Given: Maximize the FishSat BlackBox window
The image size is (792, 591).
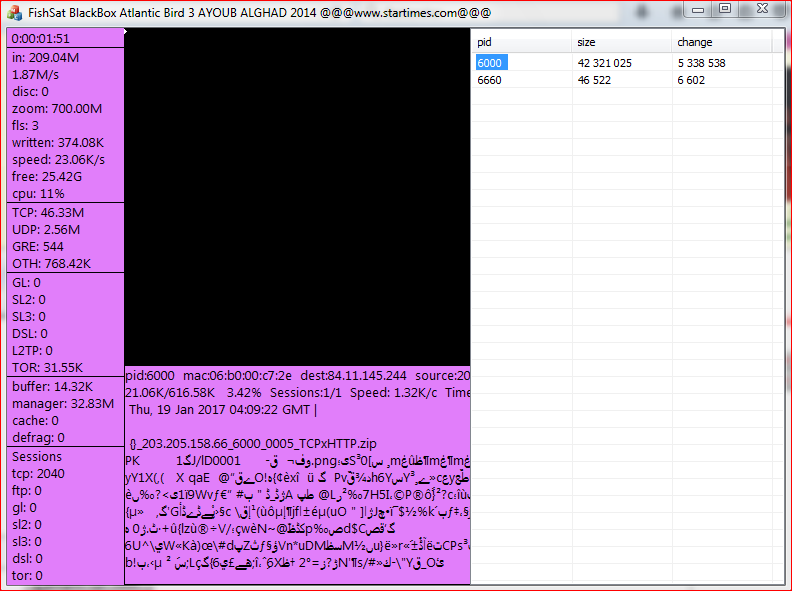Looking at the screenshot, I should coord(726,8).
